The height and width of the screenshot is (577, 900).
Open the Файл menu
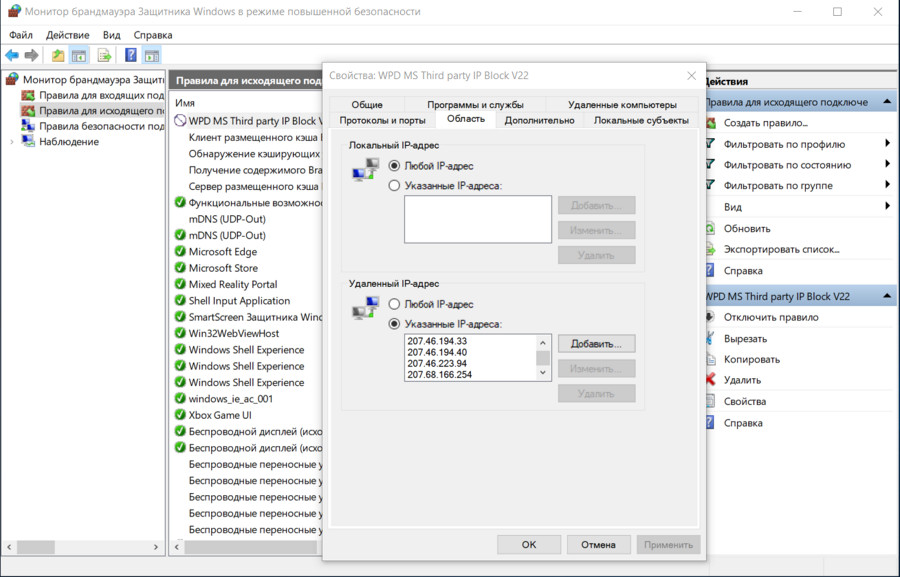pos(21,35)
